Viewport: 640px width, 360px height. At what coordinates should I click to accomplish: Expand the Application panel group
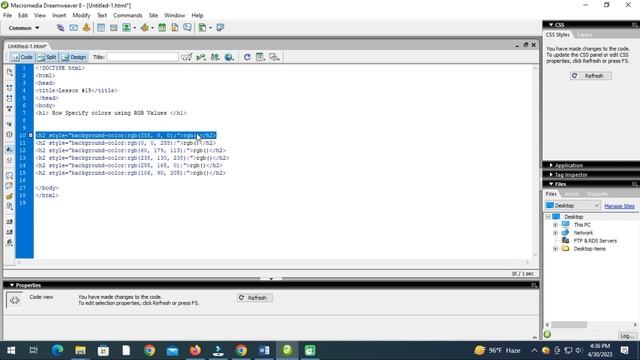pos(551,165)
